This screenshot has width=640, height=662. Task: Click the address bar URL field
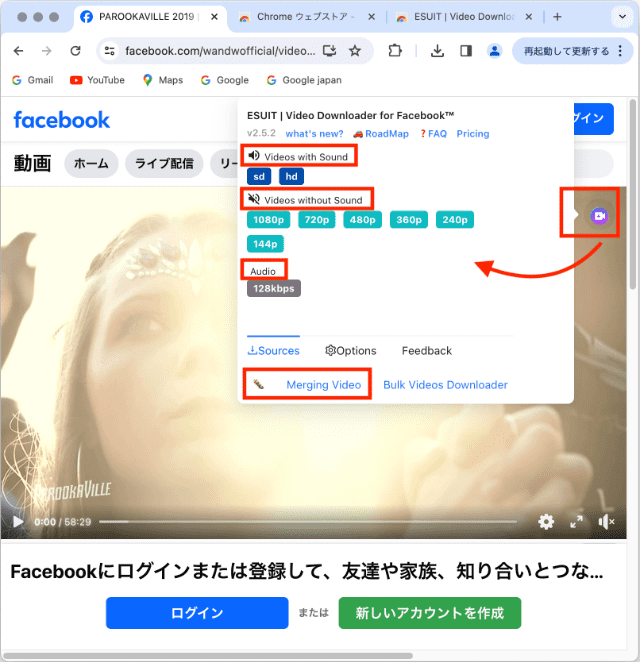pyautogui.click(x=220, y=51)
